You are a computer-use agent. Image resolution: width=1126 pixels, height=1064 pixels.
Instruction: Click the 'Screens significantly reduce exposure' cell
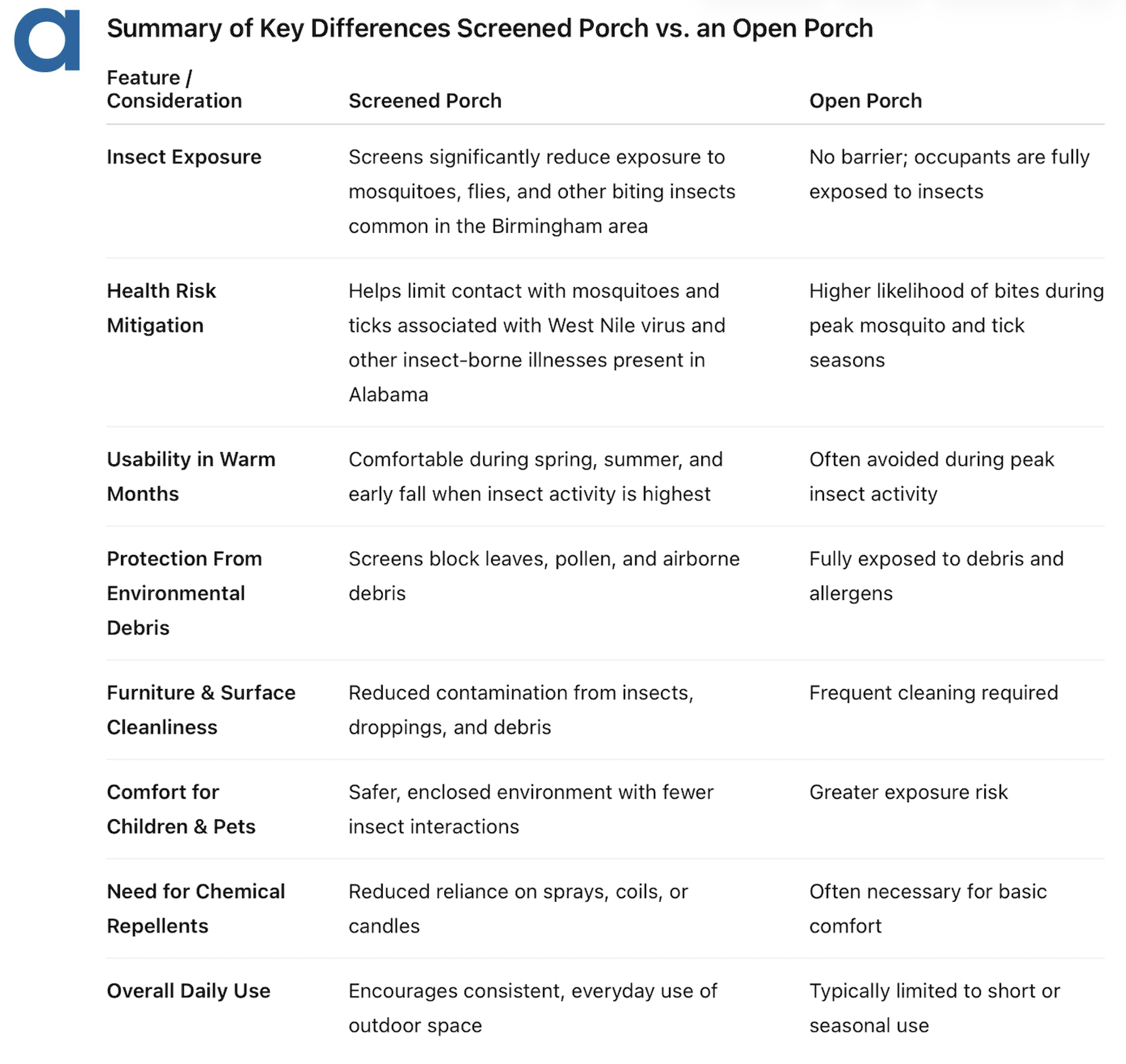[x=541, y=192]
